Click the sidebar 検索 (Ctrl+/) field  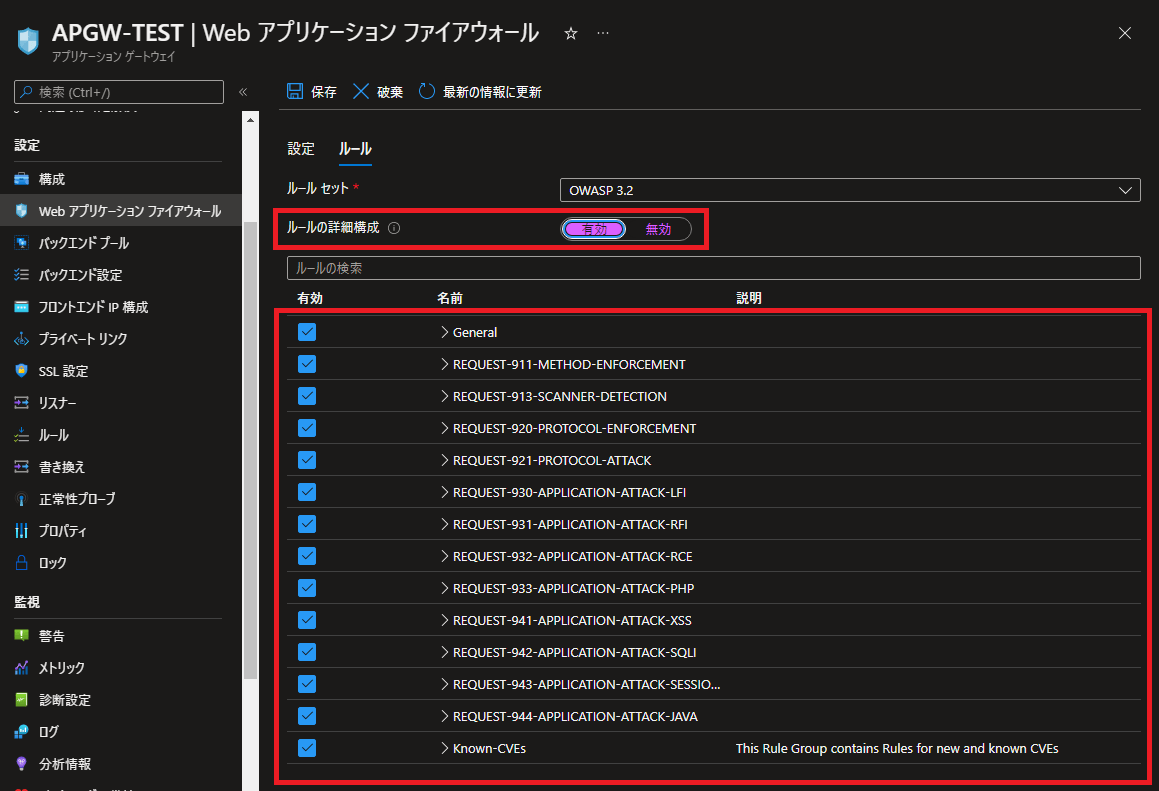tap(118, 92)
